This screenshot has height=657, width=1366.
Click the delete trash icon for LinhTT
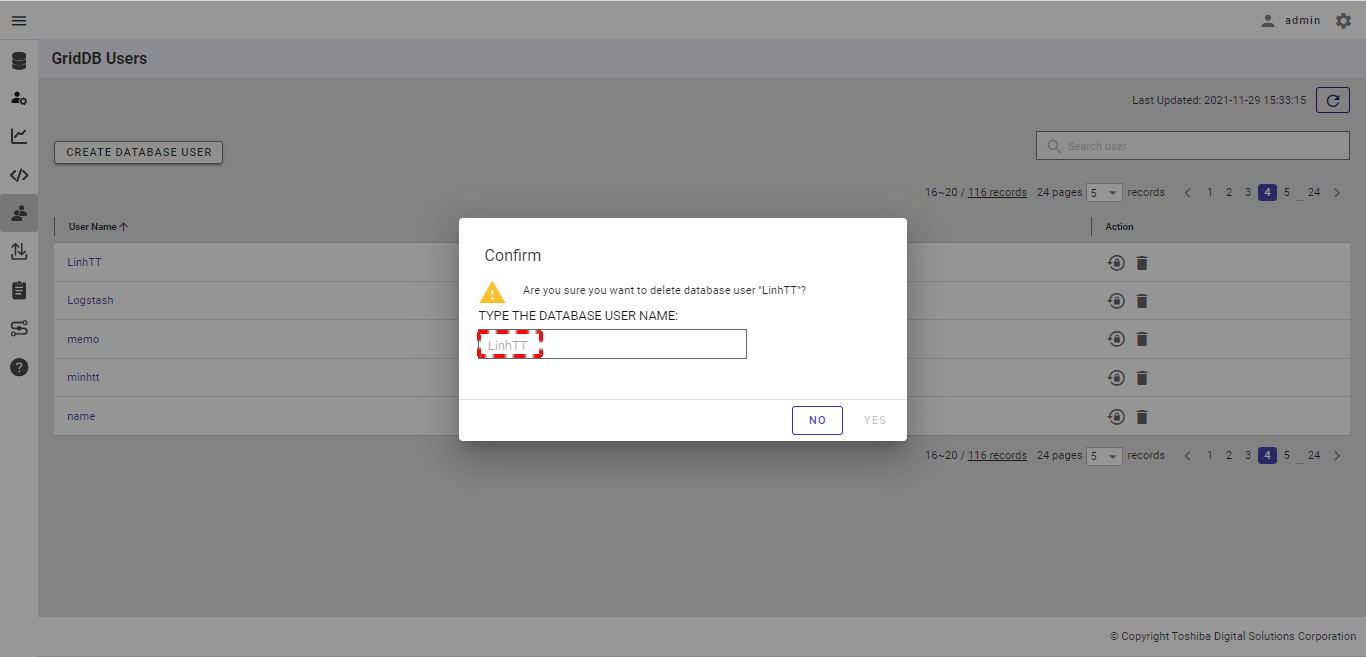coord(1142,263)
